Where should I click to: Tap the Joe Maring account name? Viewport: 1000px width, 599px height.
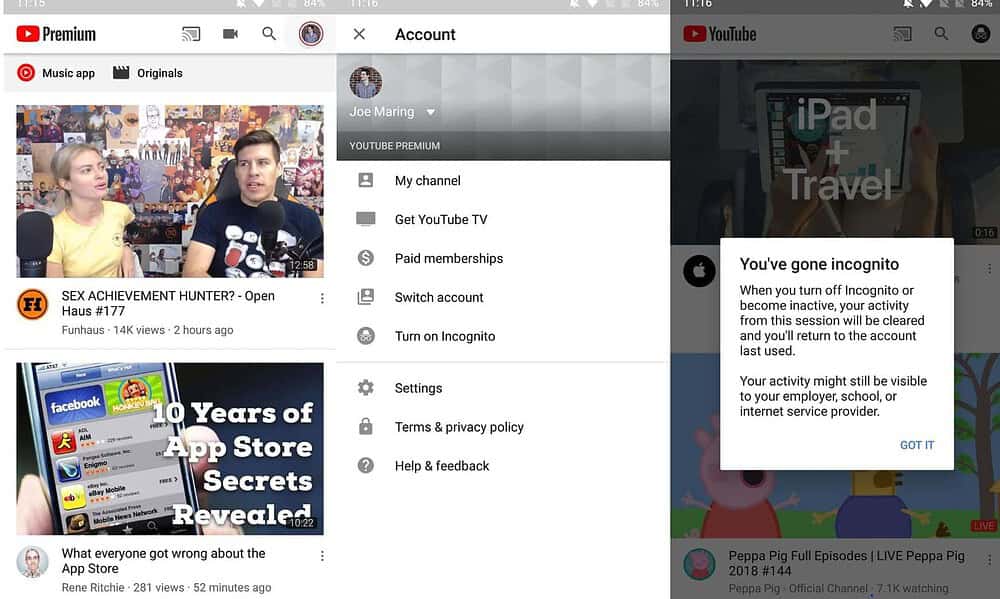(x=381, y=111)
